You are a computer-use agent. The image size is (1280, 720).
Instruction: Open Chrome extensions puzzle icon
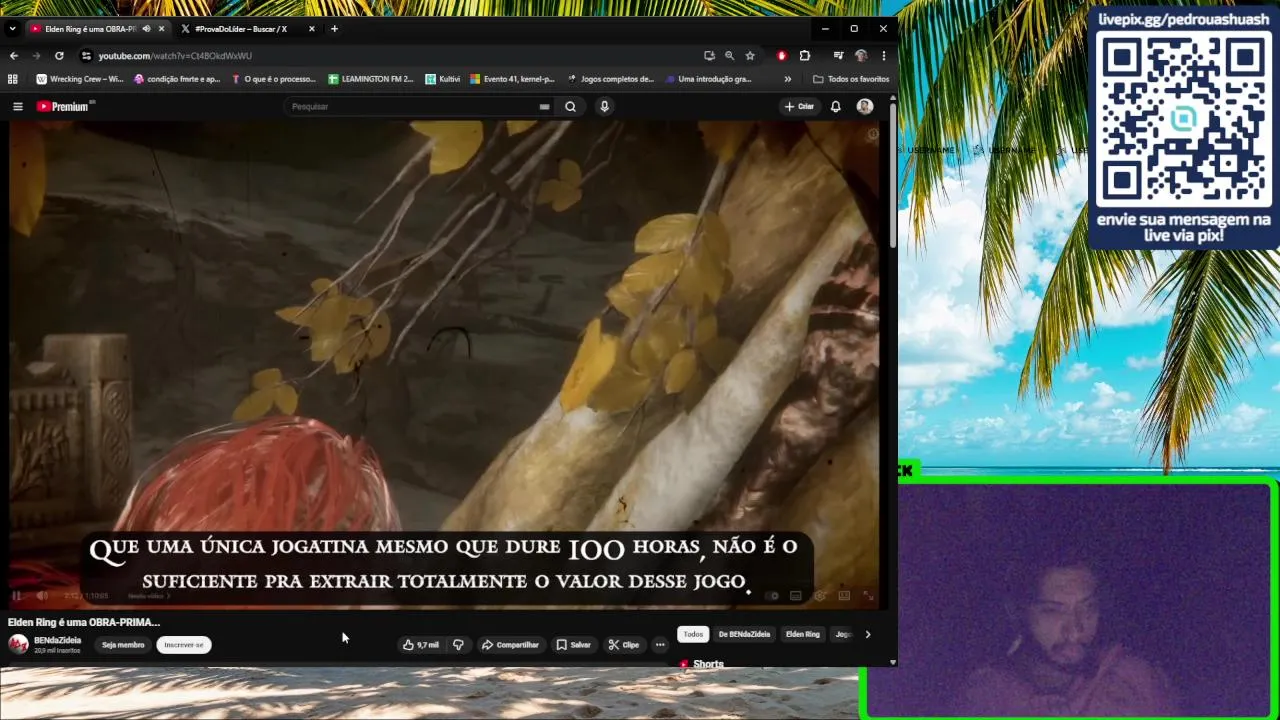[805, 56]
